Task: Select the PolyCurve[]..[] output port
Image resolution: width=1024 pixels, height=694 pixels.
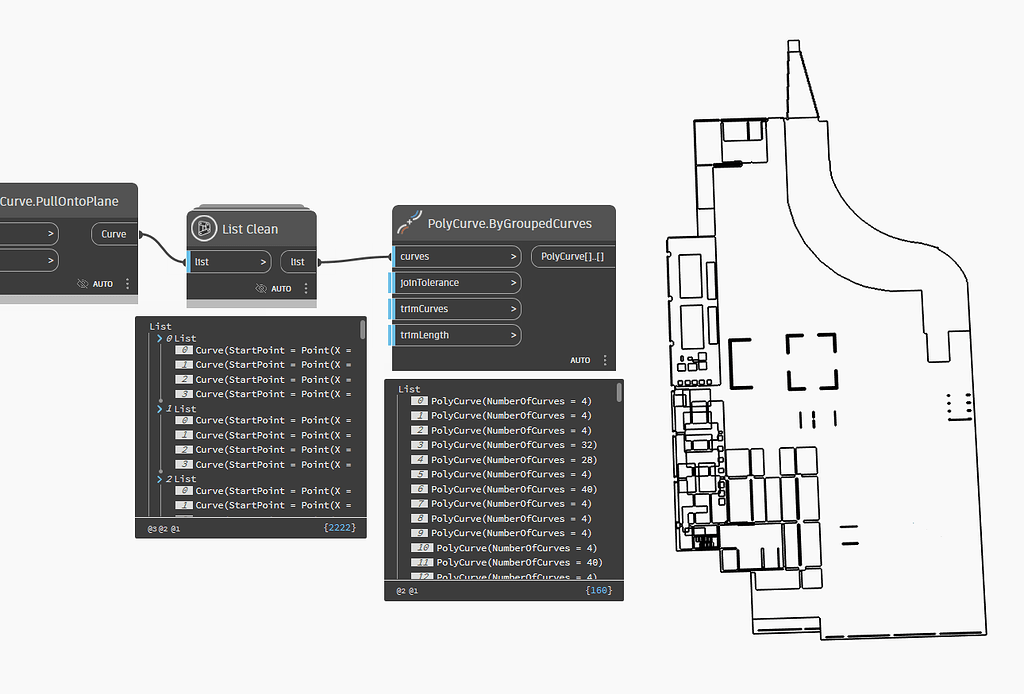Action: point(571,256)
